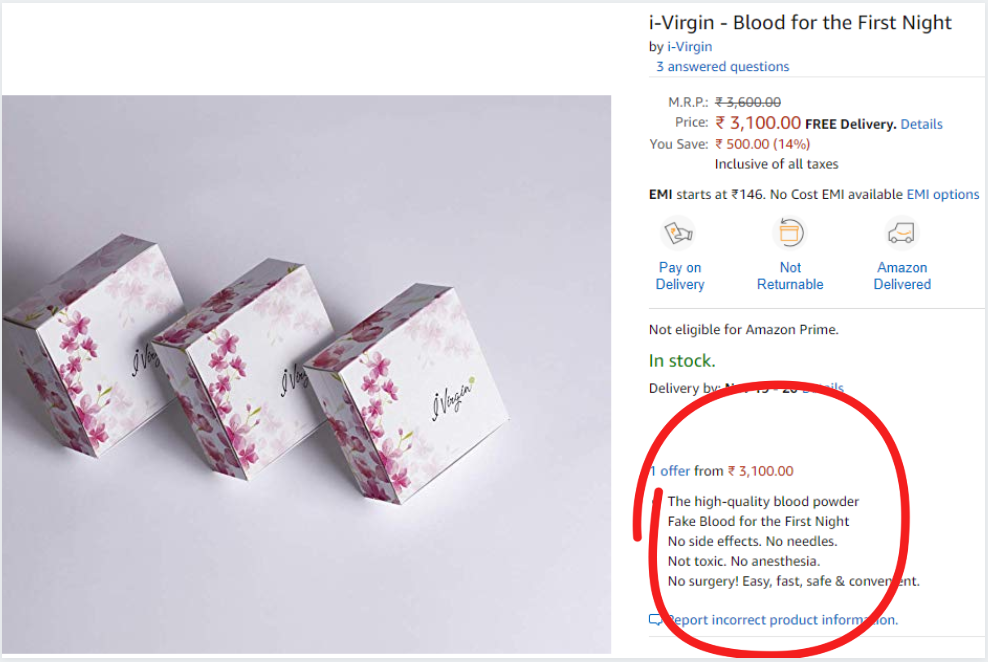Click the Not Returnable box icon
This screenshot has height=662, width=988.
[x=790, y=234]
